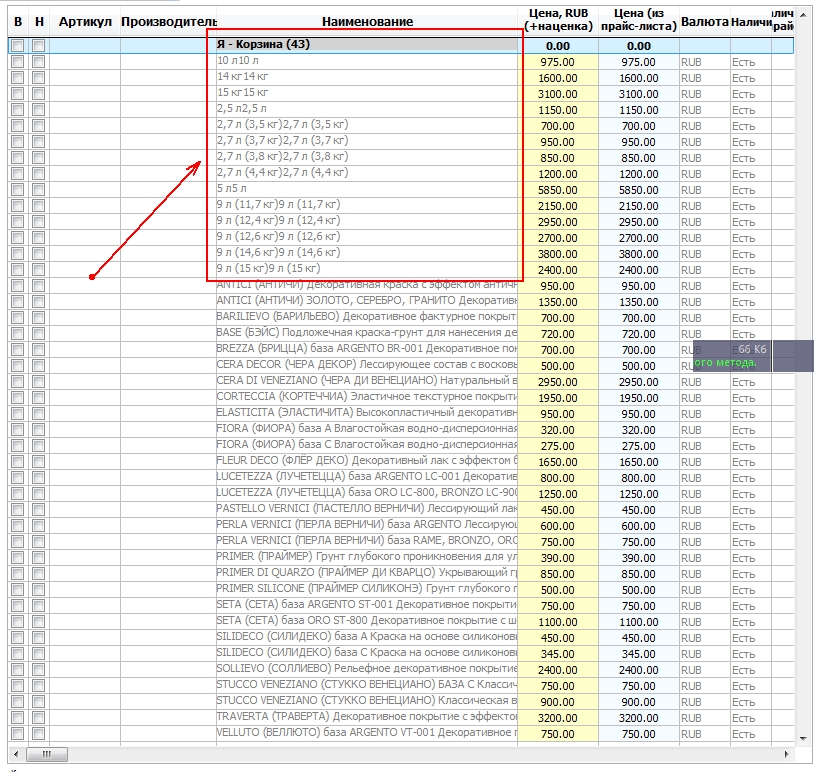
Task: Select the FIORA (ФИОРА) база А row
Action: tap(401, 429)
